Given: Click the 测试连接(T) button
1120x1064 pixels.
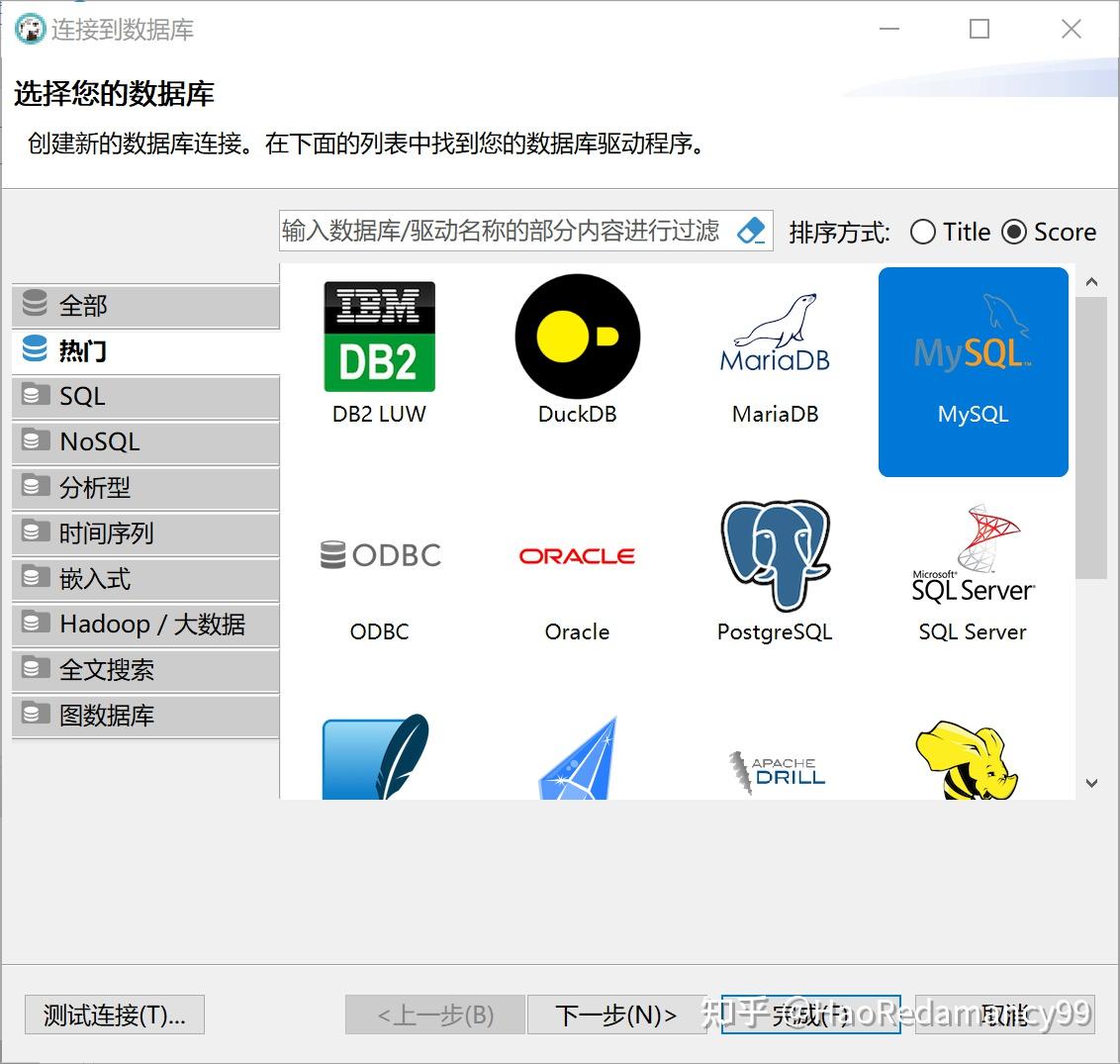Looking at the screenshot, I should (114, 1015).
